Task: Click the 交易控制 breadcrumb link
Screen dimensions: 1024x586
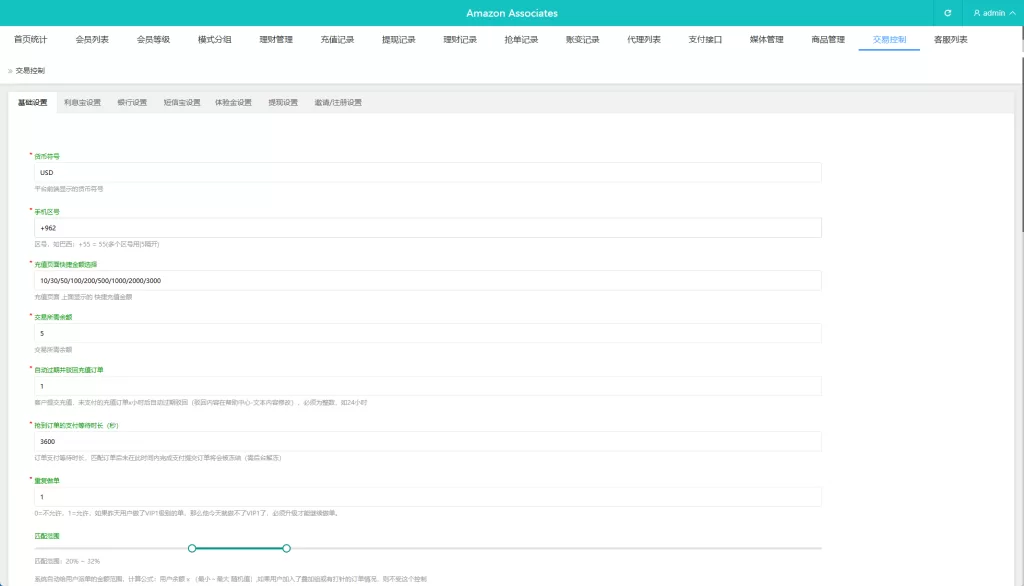Action: 30,71
